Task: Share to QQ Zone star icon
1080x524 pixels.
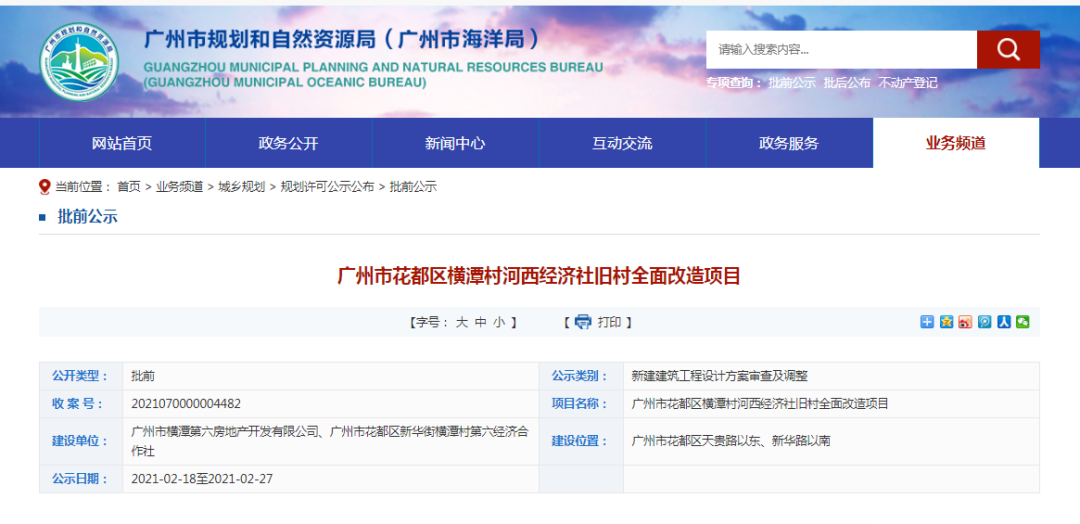Action: coord(946,322)
